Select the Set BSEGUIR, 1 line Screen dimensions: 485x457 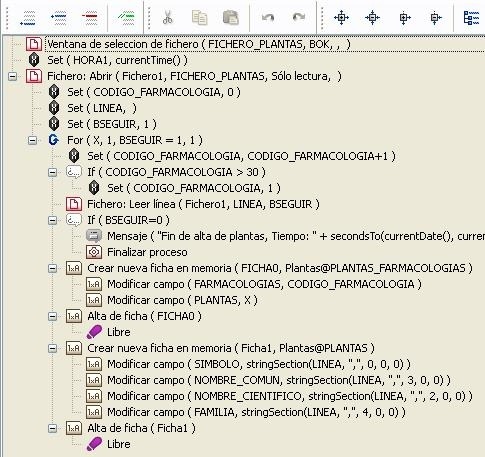click(x=112, y=124)
